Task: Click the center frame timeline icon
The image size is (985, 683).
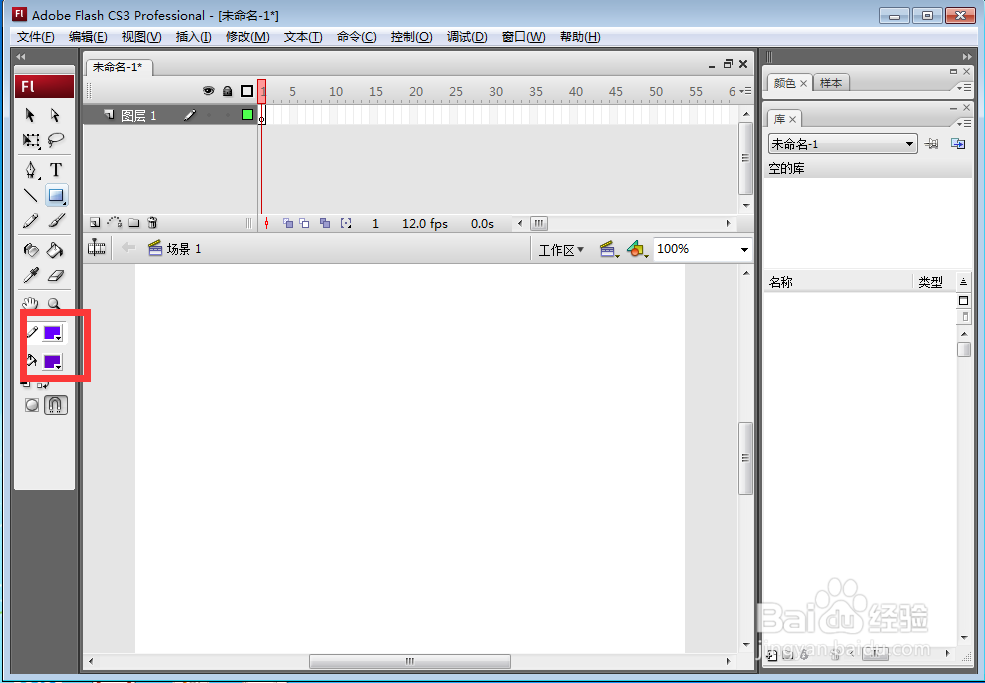Action: pos(266,223)
